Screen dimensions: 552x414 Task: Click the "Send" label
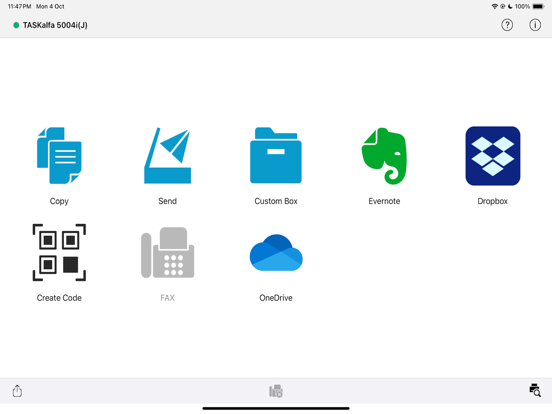168,201
